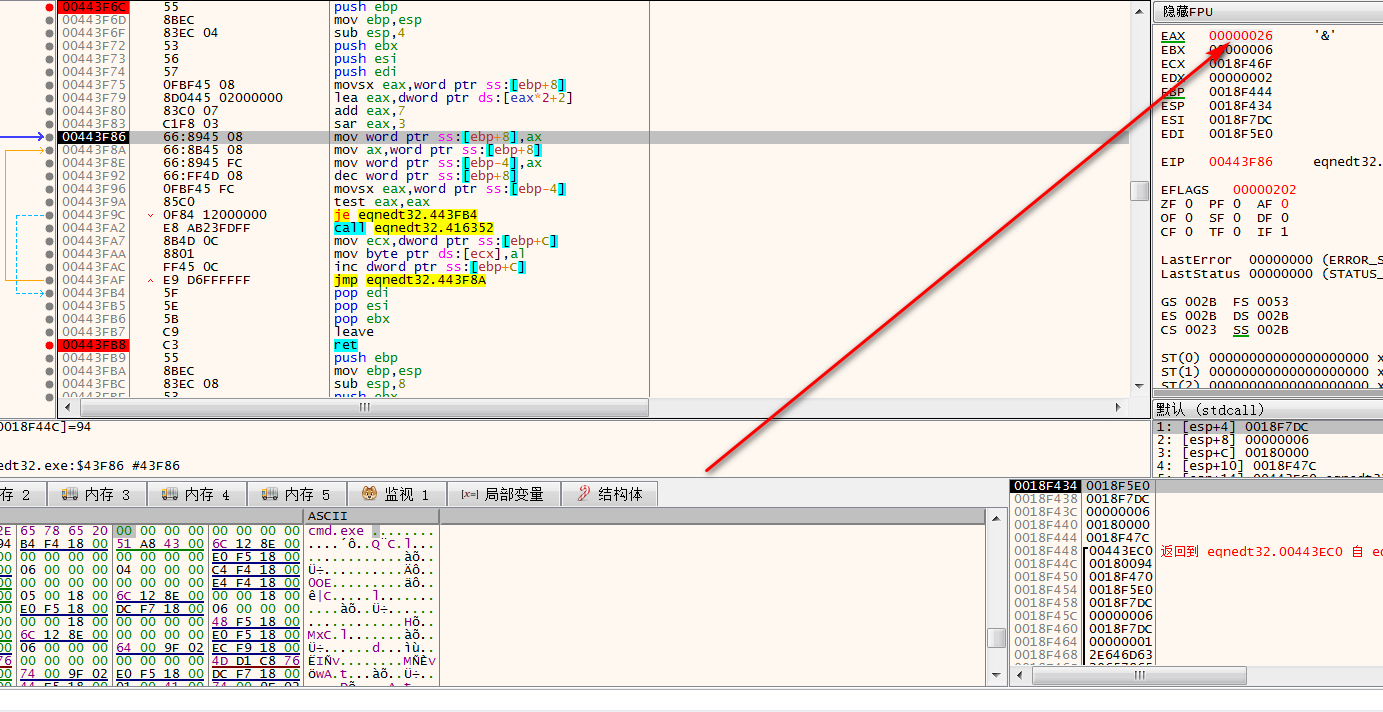The width and height of the screenshot is (1383, 712).
Task: Open the 局部变量 tab
Action: 503,494
